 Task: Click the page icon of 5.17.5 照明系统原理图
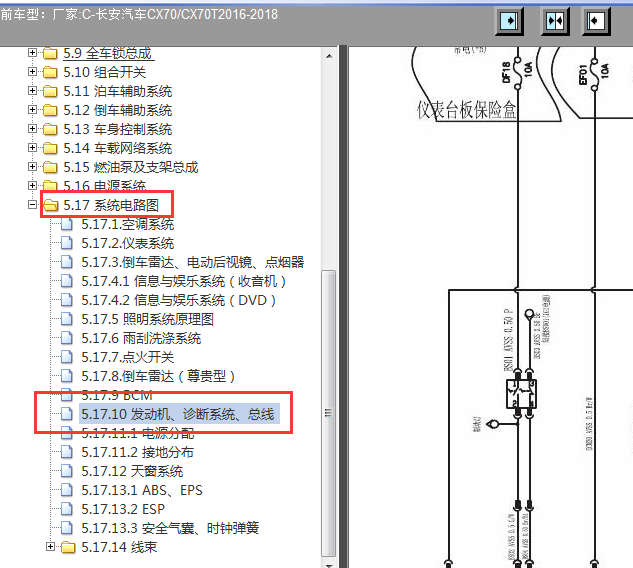pos(67,319)
